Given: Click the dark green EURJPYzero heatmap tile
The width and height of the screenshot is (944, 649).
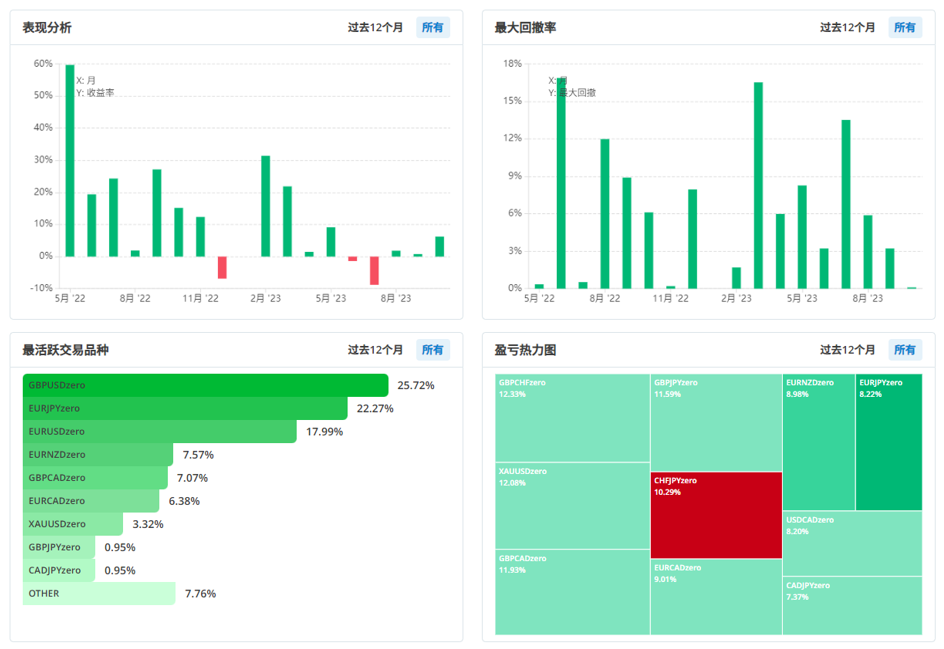Looking at the screenshot, I should coord(889,442).
